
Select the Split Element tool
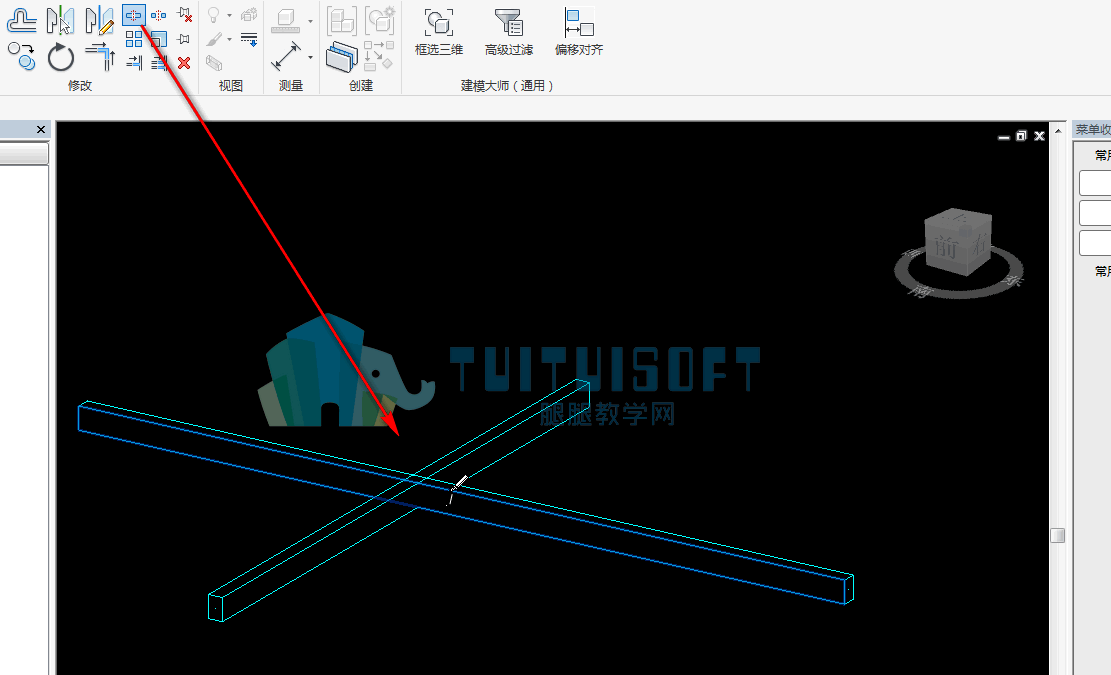(133, 15)
